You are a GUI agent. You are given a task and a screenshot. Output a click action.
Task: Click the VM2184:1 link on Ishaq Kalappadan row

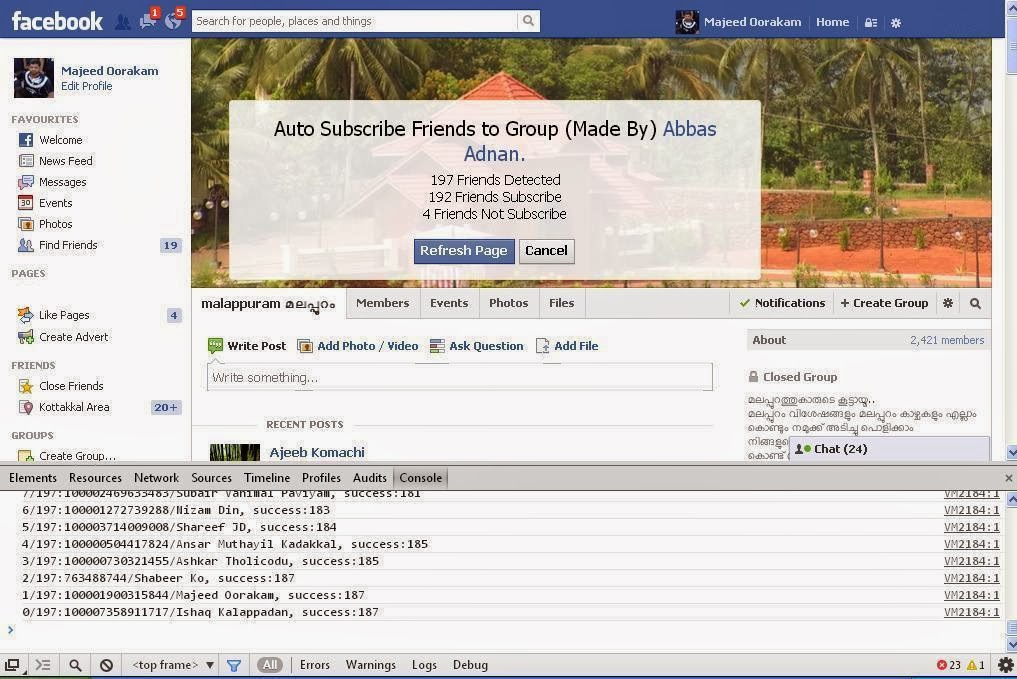pyautogui.click(x=972, y=612)
